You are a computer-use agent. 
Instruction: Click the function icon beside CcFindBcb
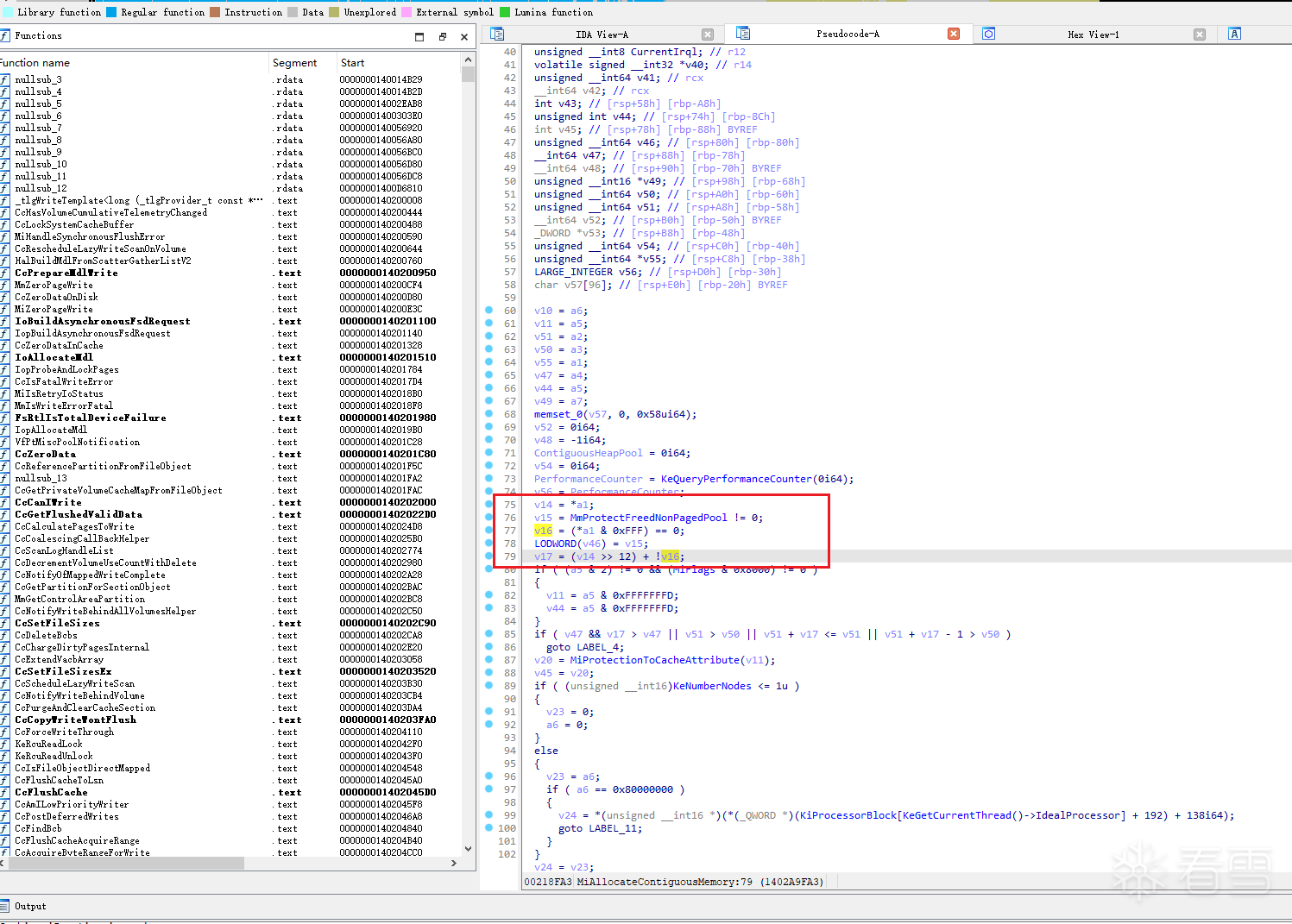(x=4, y=828)
